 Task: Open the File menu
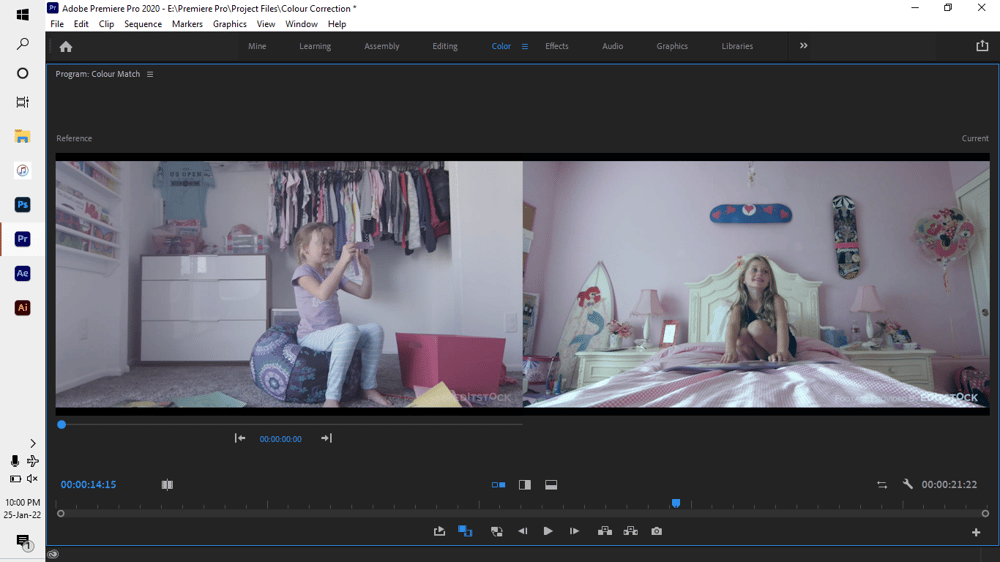57,24
